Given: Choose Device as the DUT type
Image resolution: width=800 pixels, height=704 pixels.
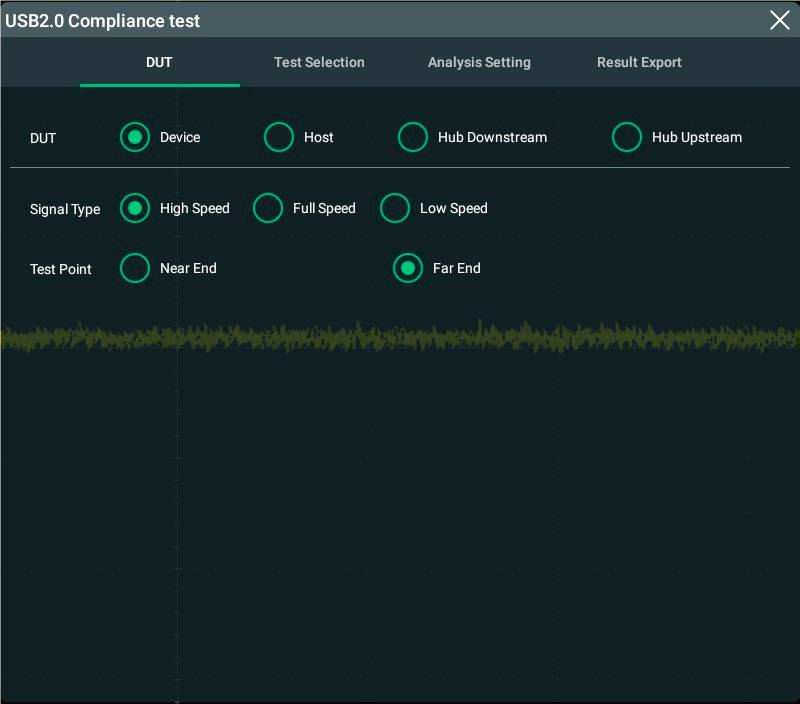Looking at the screenshot, I should click(x=135, y=137).
